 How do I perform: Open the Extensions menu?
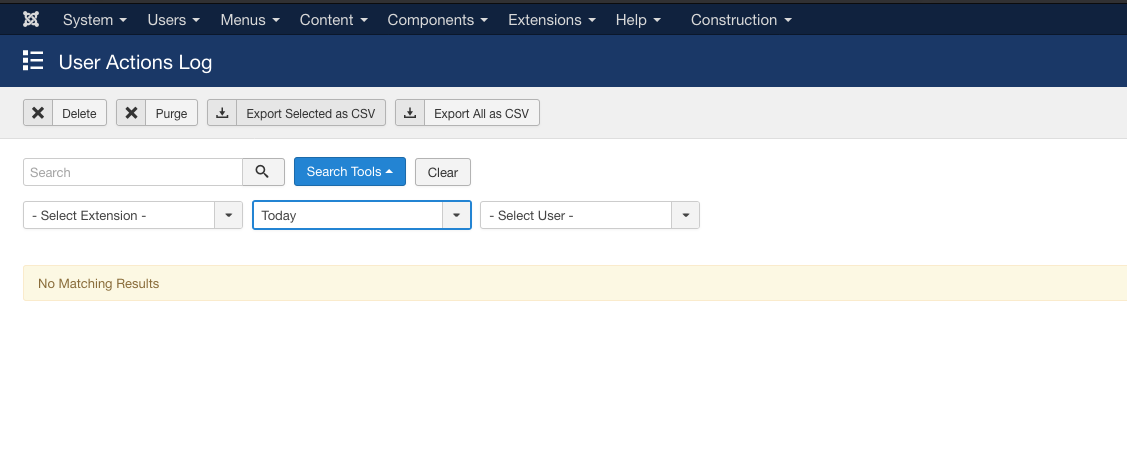coord(552,20)
